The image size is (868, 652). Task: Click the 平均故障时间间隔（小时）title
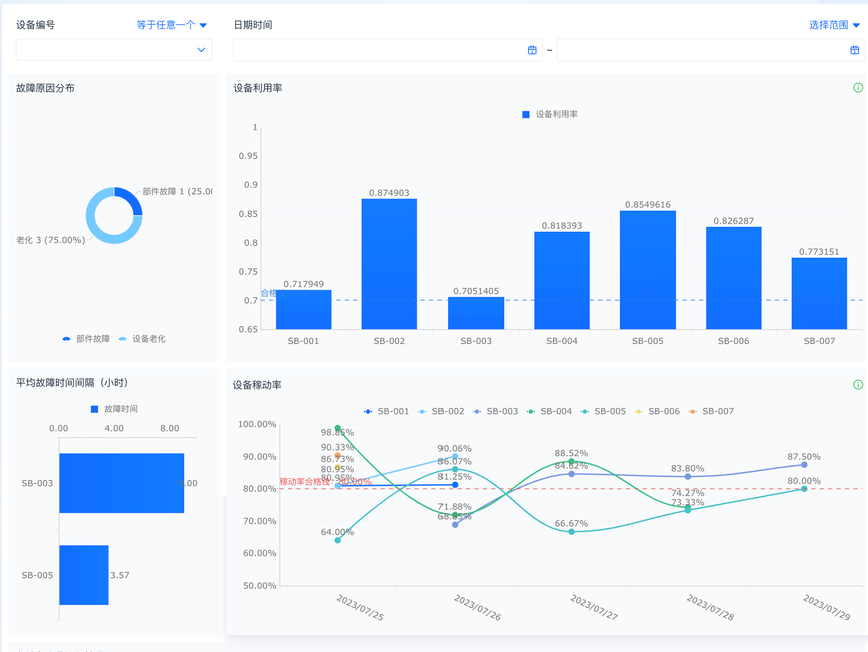[x=72, y=382]
